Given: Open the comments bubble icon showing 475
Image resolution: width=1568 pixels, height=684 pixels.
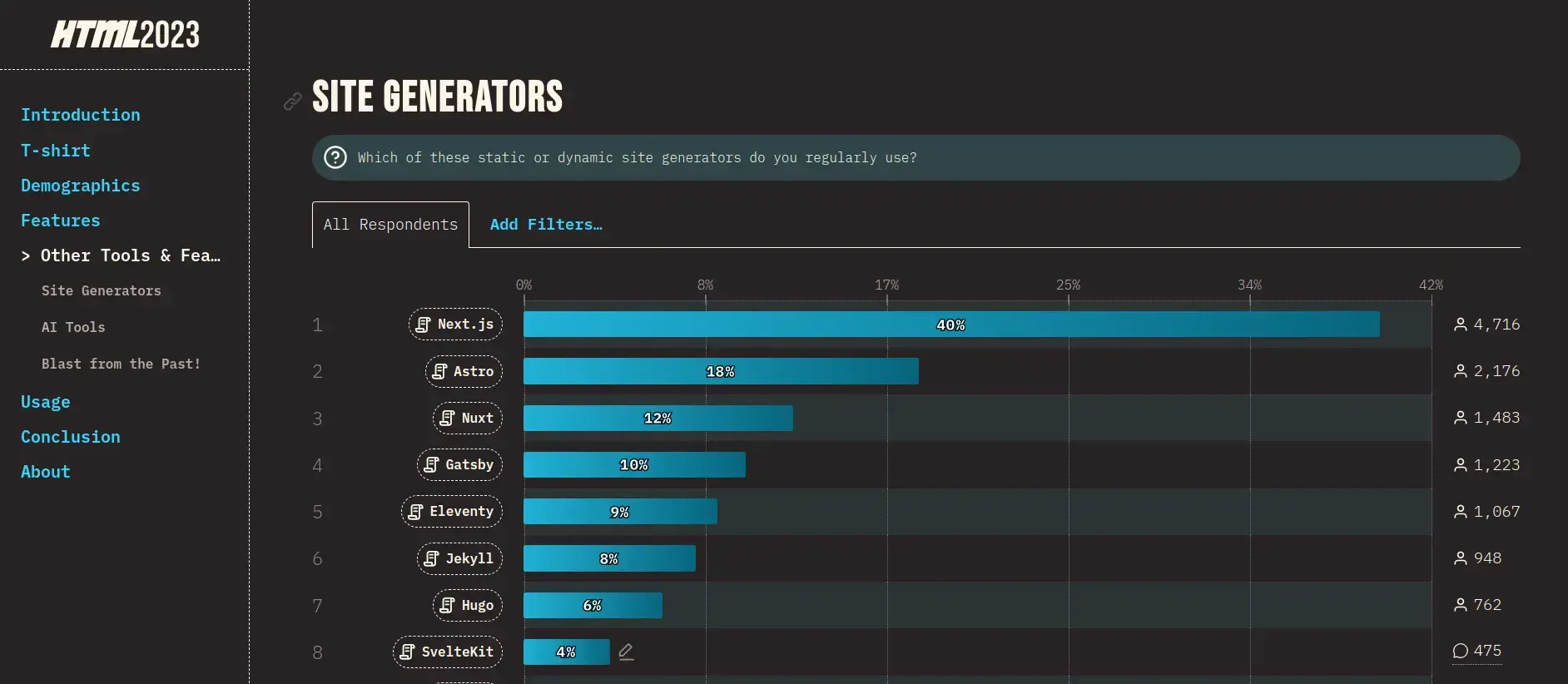Looking at the screenshot, I should point(1461,651).
